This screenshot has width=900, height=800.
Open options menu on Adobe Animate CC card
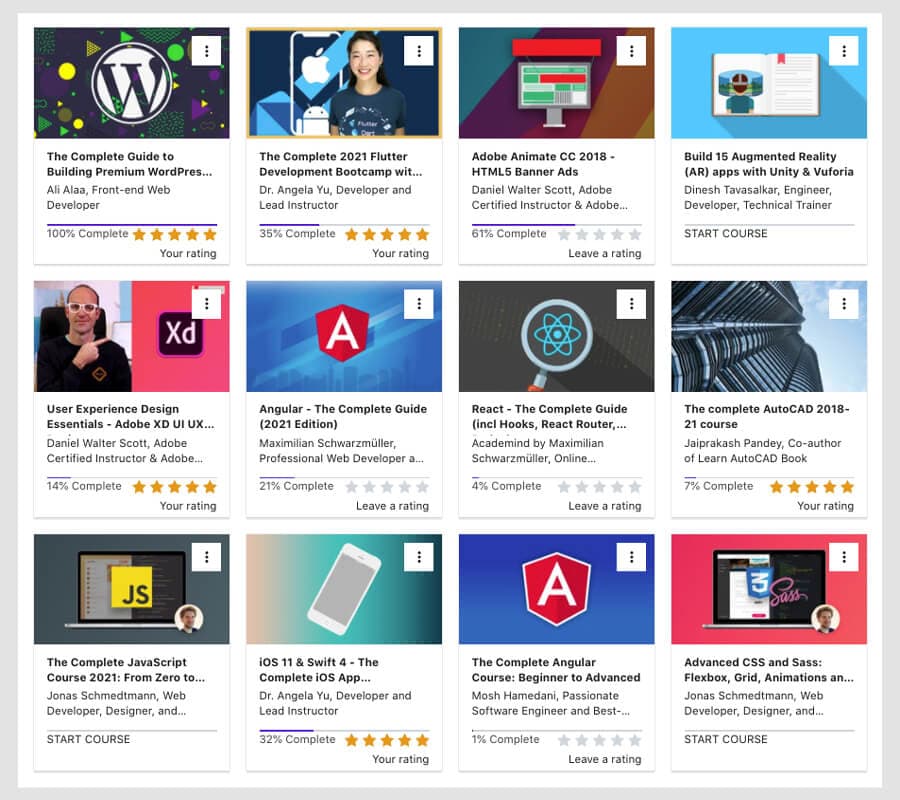coord(631,50)
